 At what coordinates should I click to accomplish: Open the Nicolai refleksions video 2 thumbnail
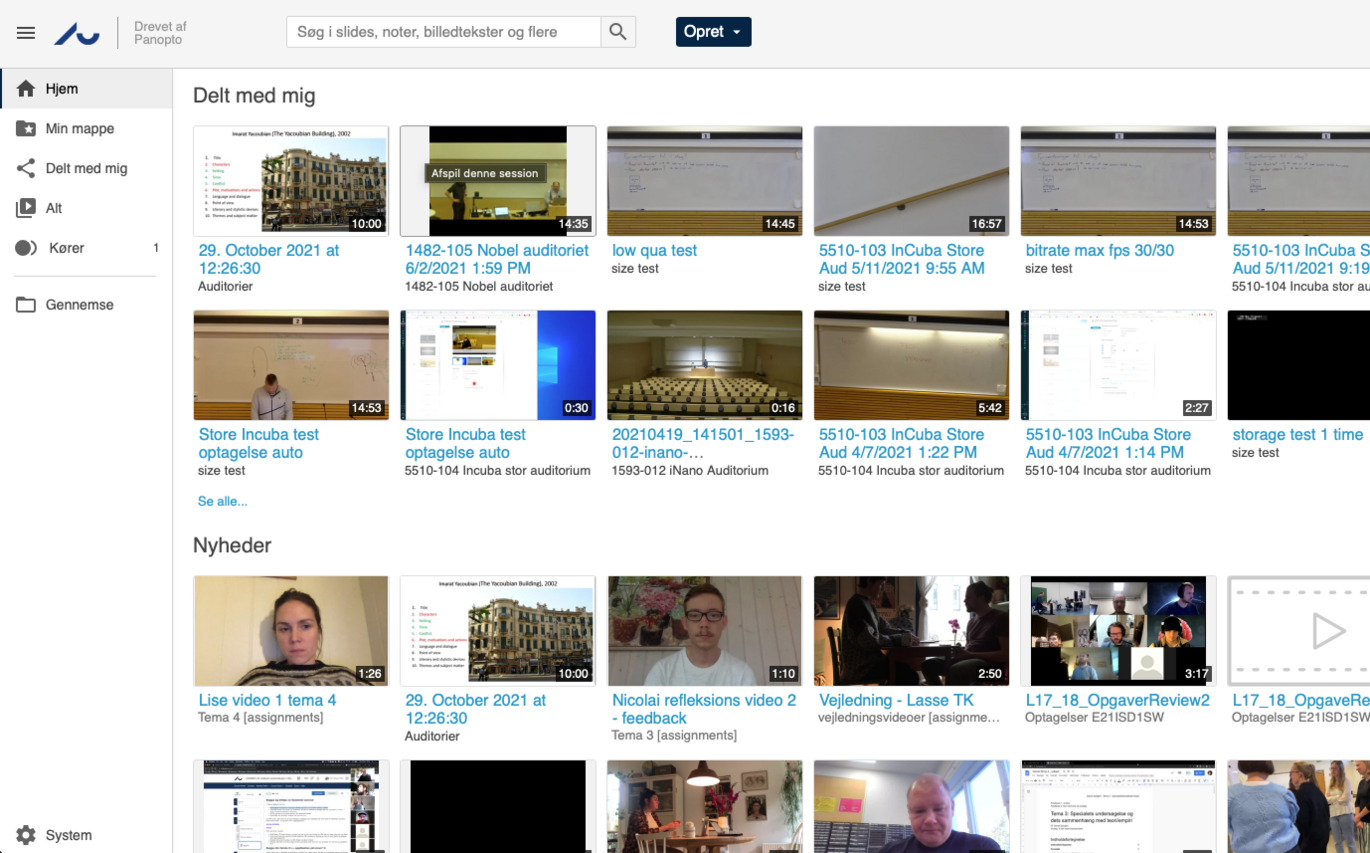(704, 630)
